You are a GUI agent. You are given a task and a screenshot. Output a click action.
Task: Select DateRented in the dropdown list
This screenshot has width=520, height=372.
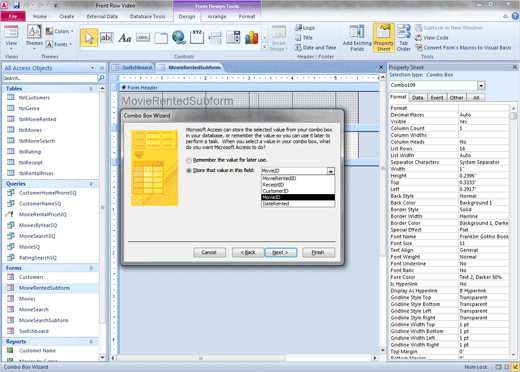298,204
